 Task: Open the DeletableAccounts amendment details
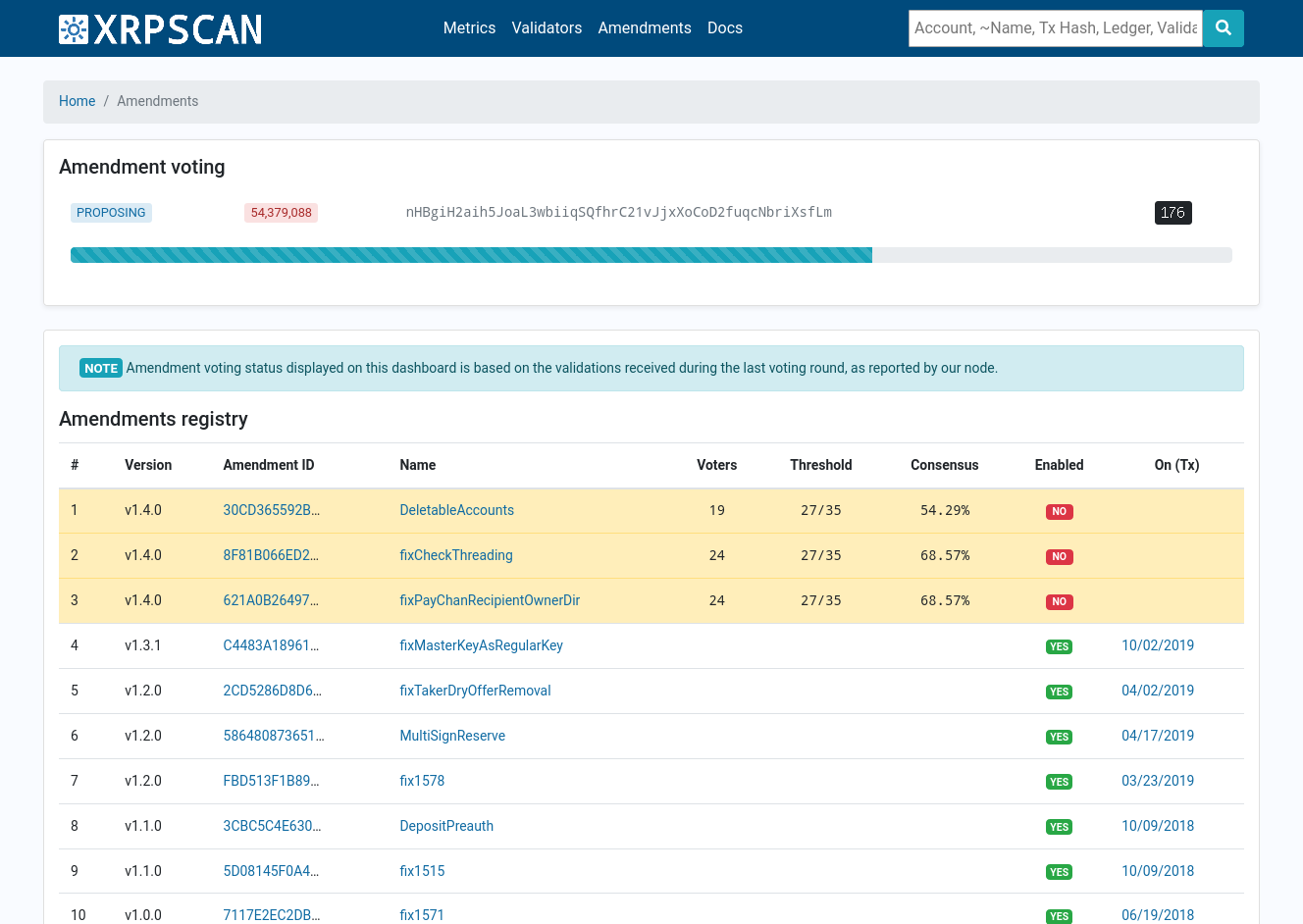[456, 510]
